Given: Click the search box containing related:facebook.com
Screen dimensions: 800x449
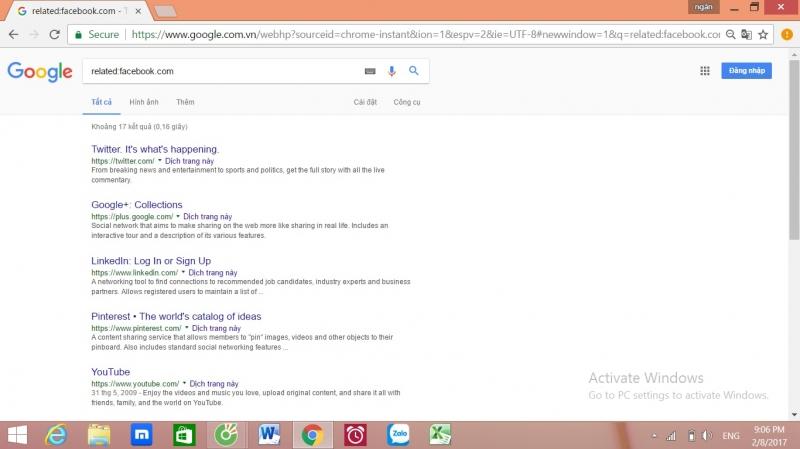Looking at the screenshot, I should (x=220, y=71).
